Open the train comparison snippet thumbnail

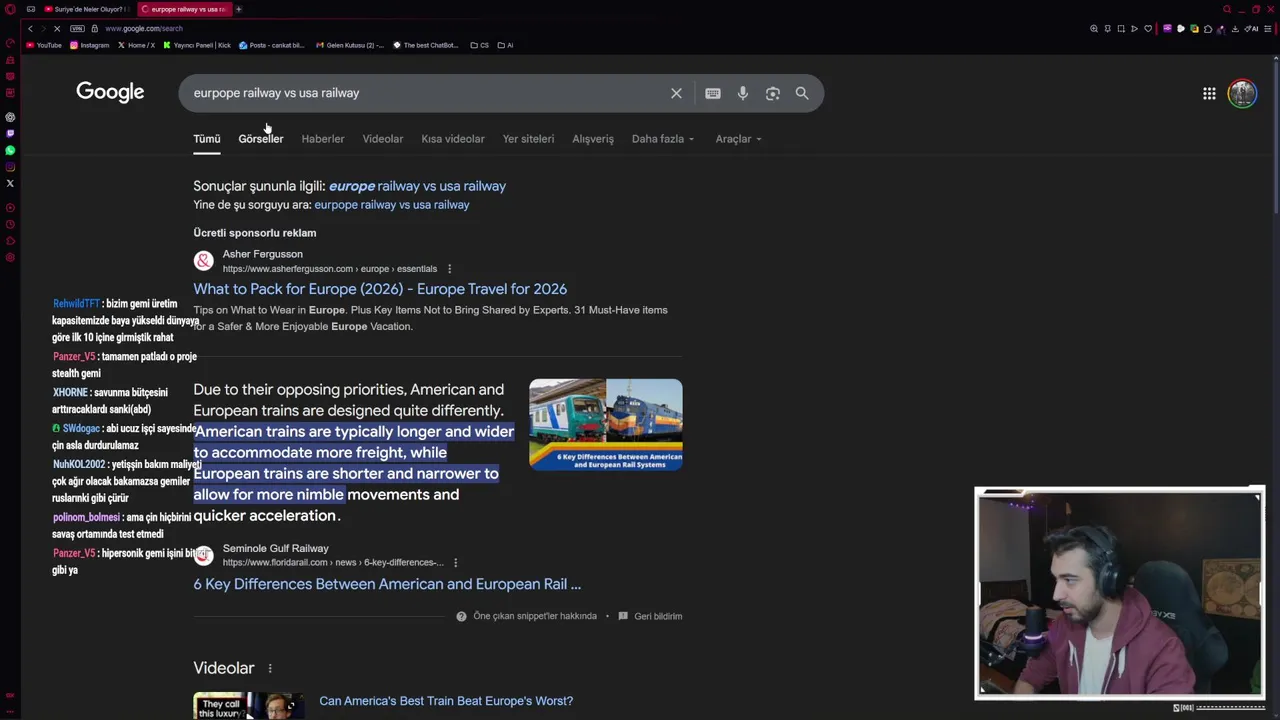tap(606, 424)
